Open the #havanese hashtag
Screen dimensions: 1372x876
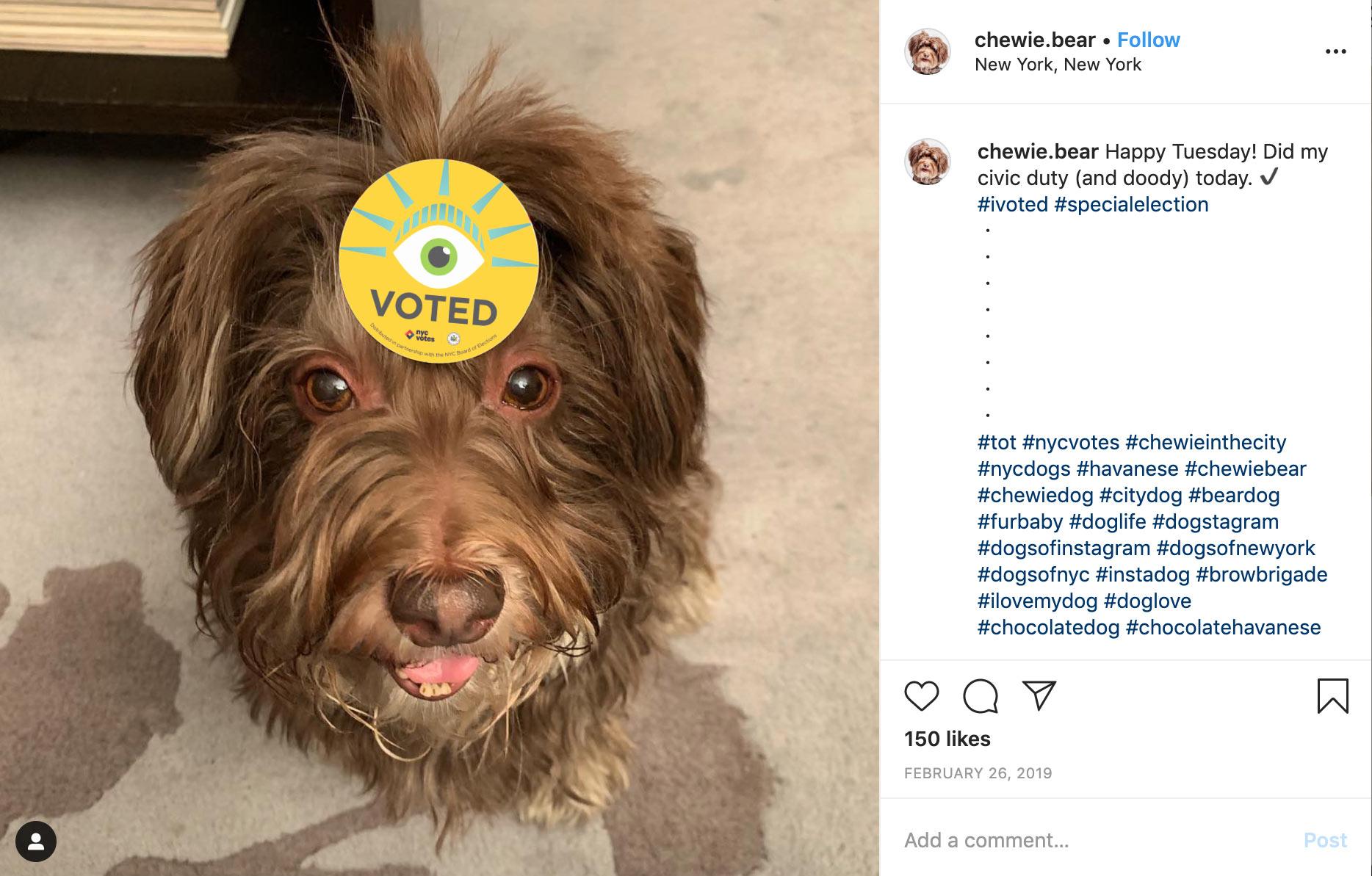pyautogui.click(x=1127, y=468)
